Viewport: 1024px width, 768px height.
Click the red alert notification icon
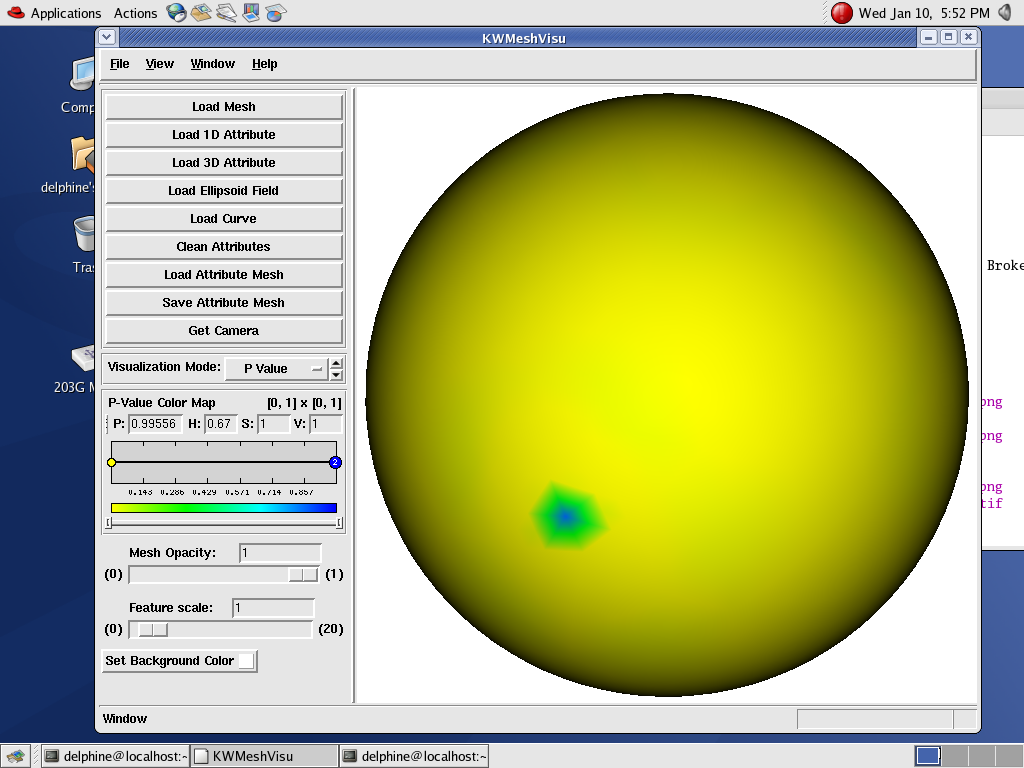842,13
